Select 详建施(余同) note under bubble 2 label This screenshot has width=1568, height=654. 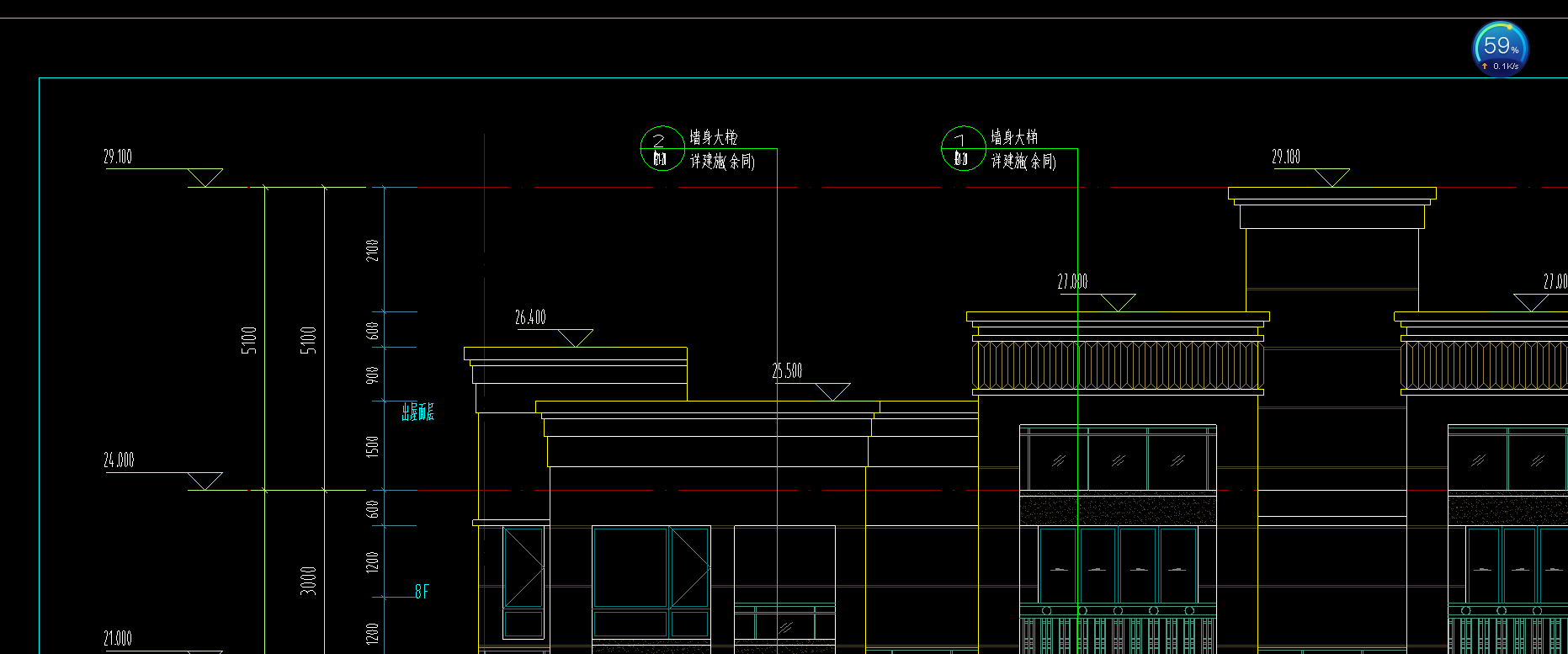click(x=722, y=161)
